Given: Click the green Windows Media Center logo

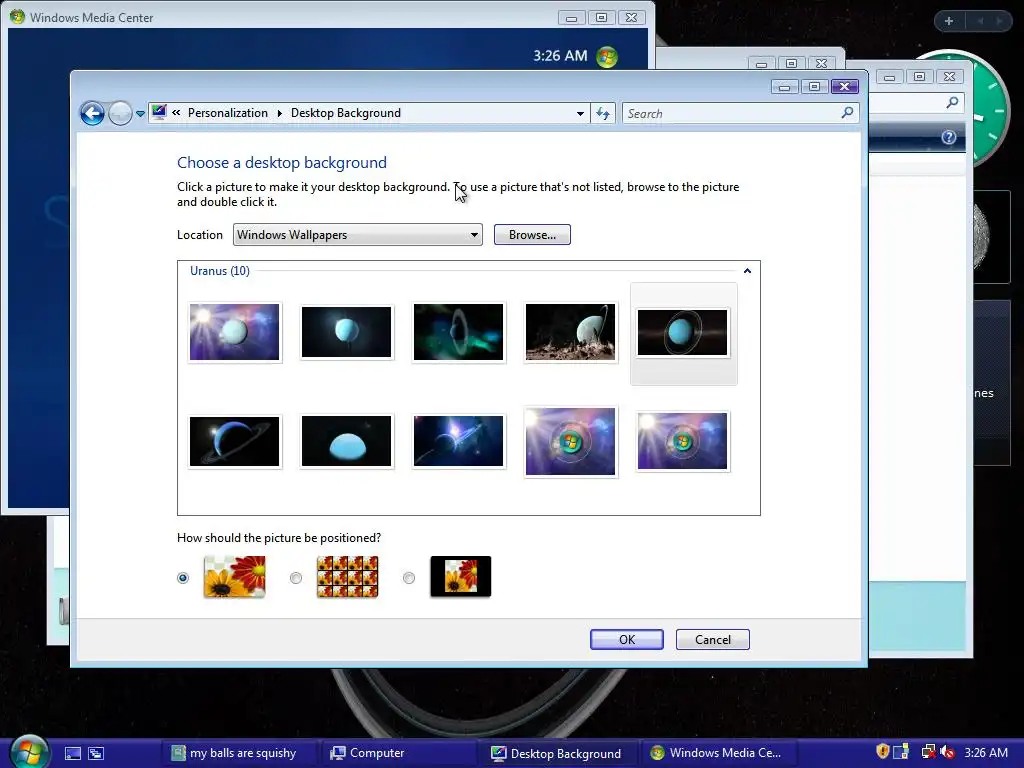Looking at the screenshot, I should point(607,56).
